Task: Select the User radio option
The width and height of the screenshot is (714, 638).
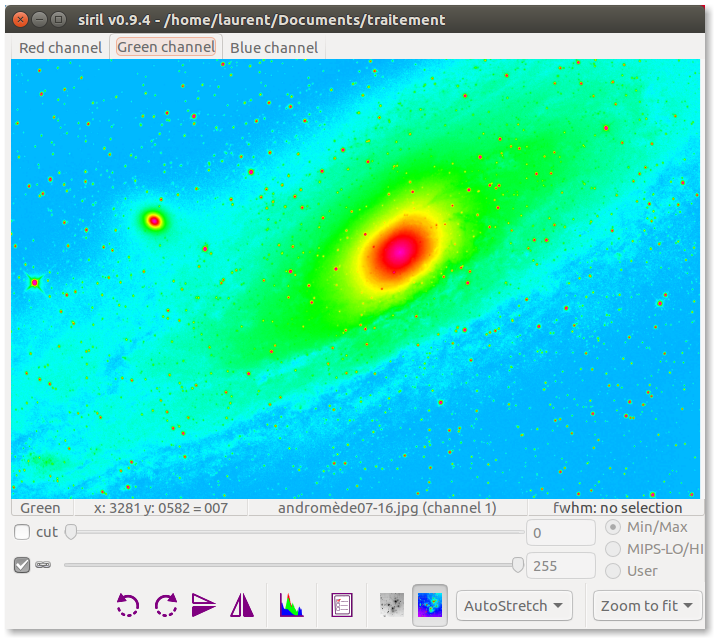Action: (612, 571)
